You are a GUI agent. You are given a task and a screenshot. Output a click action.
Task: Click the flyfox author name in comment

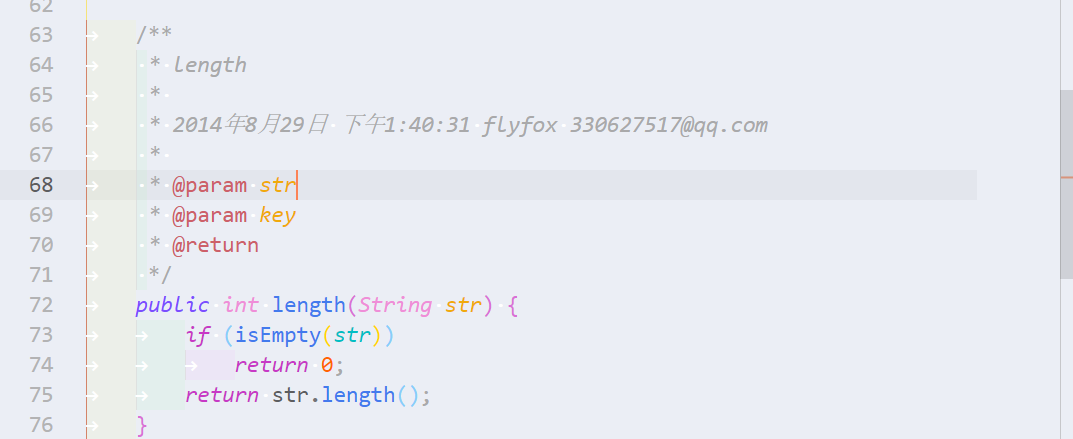tap(519, 125)
